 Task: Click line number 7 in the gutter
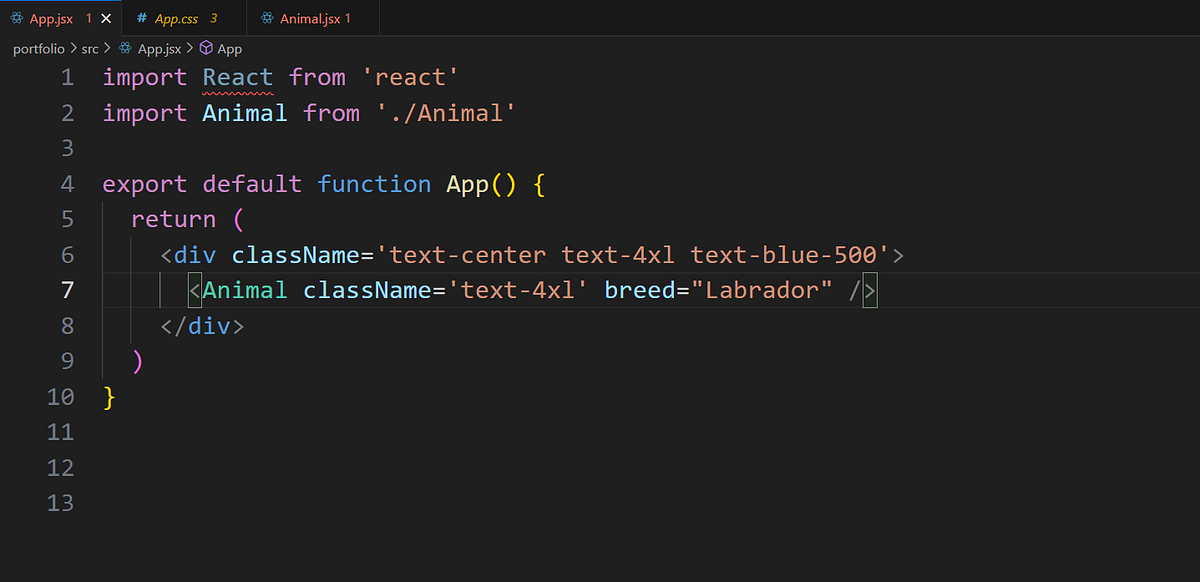(x=67, y=290)
